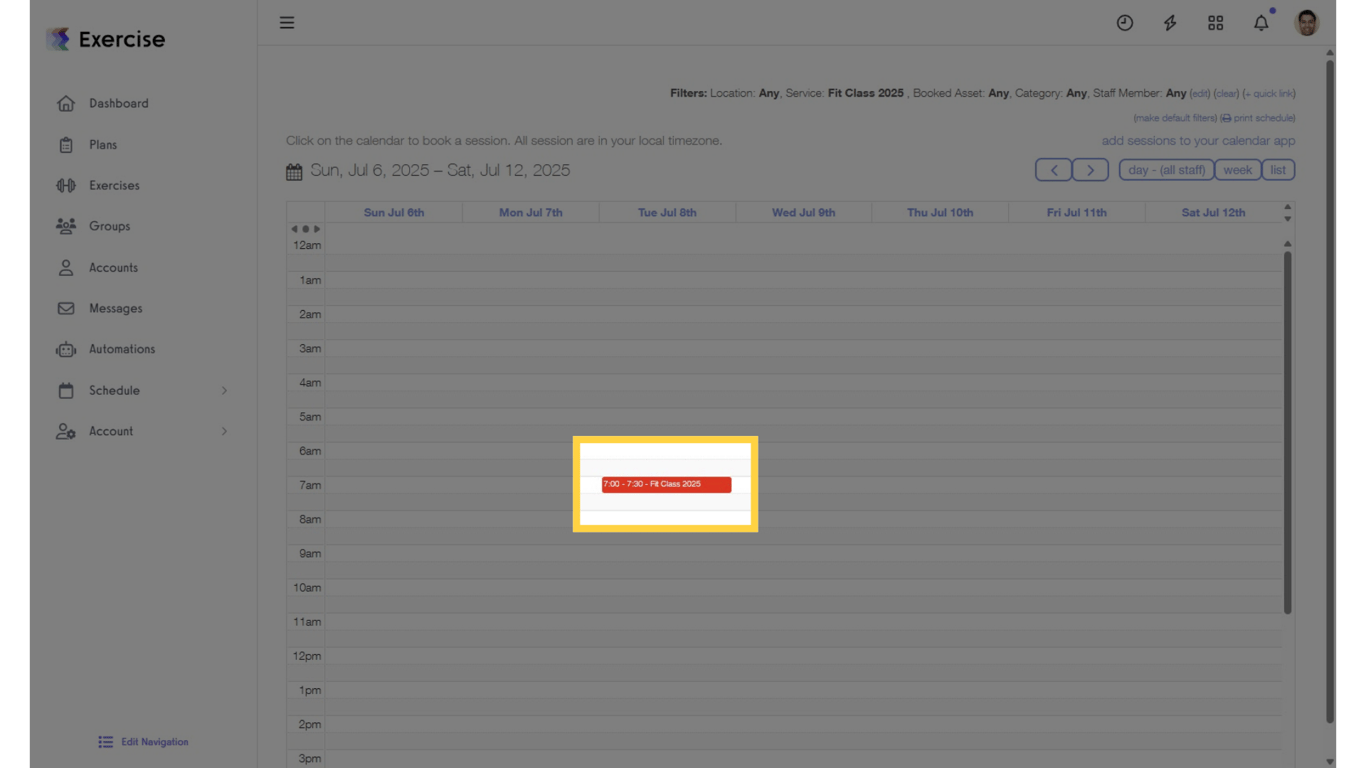1366x768 pixels.
Task: Click add sessions to your calendar app
Action: click(x=1198, y=140)
